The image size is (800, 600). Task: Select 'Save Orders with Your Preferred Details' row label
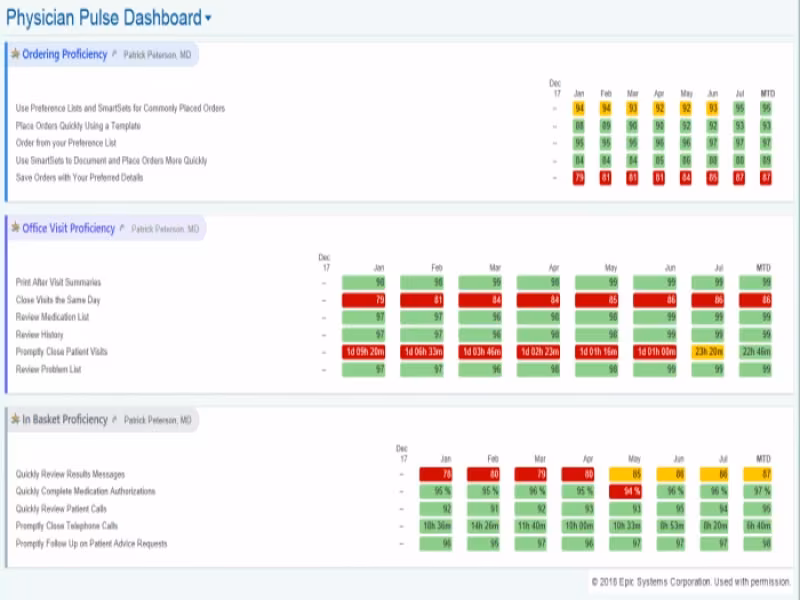pyautogui.click(x=79, y=178)
